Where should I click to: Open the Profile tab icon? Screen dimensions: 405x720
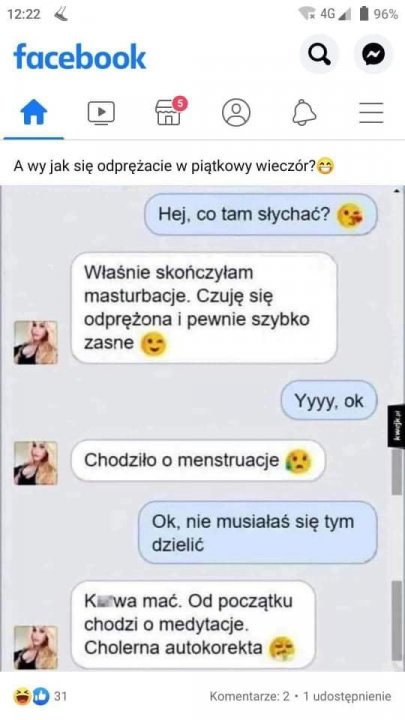coord(236,112)
